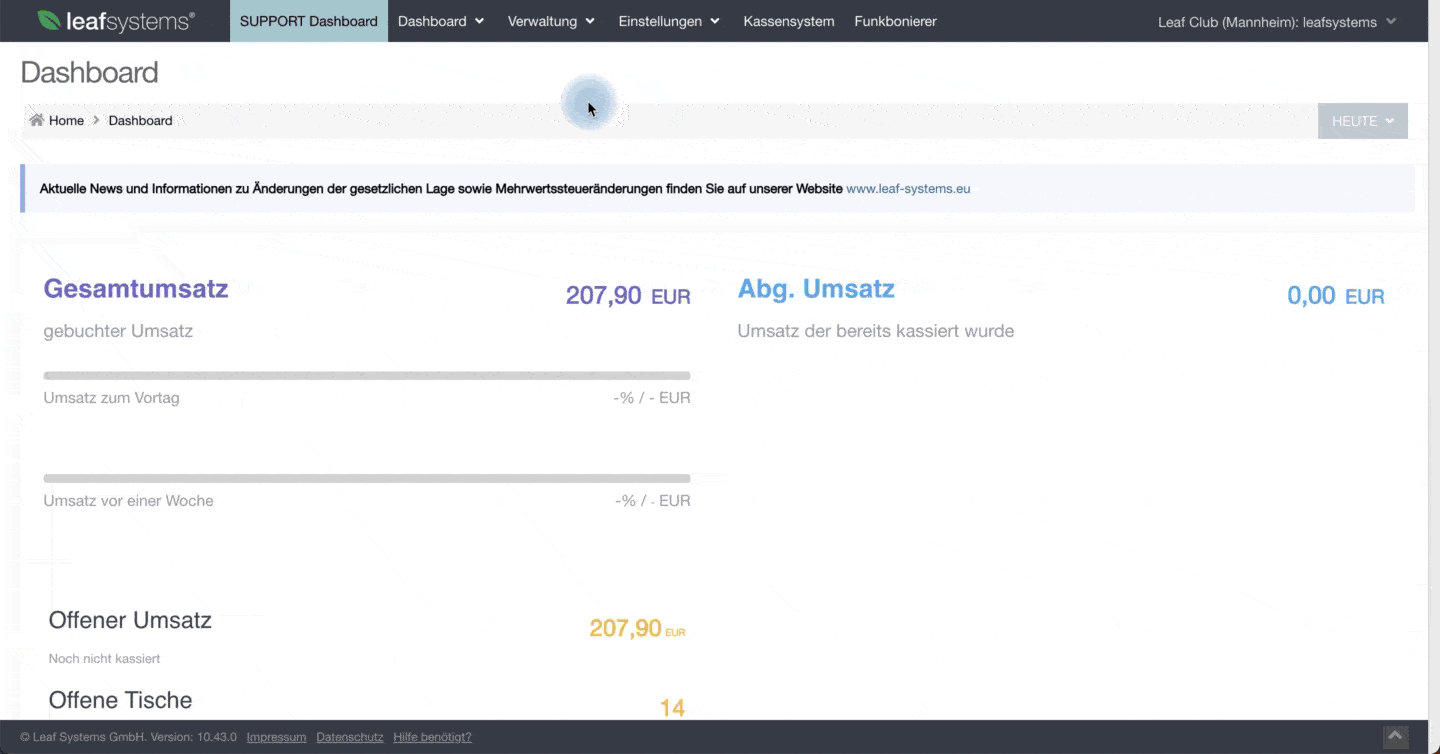Expand the Dashboard menu

coord(440,20)
